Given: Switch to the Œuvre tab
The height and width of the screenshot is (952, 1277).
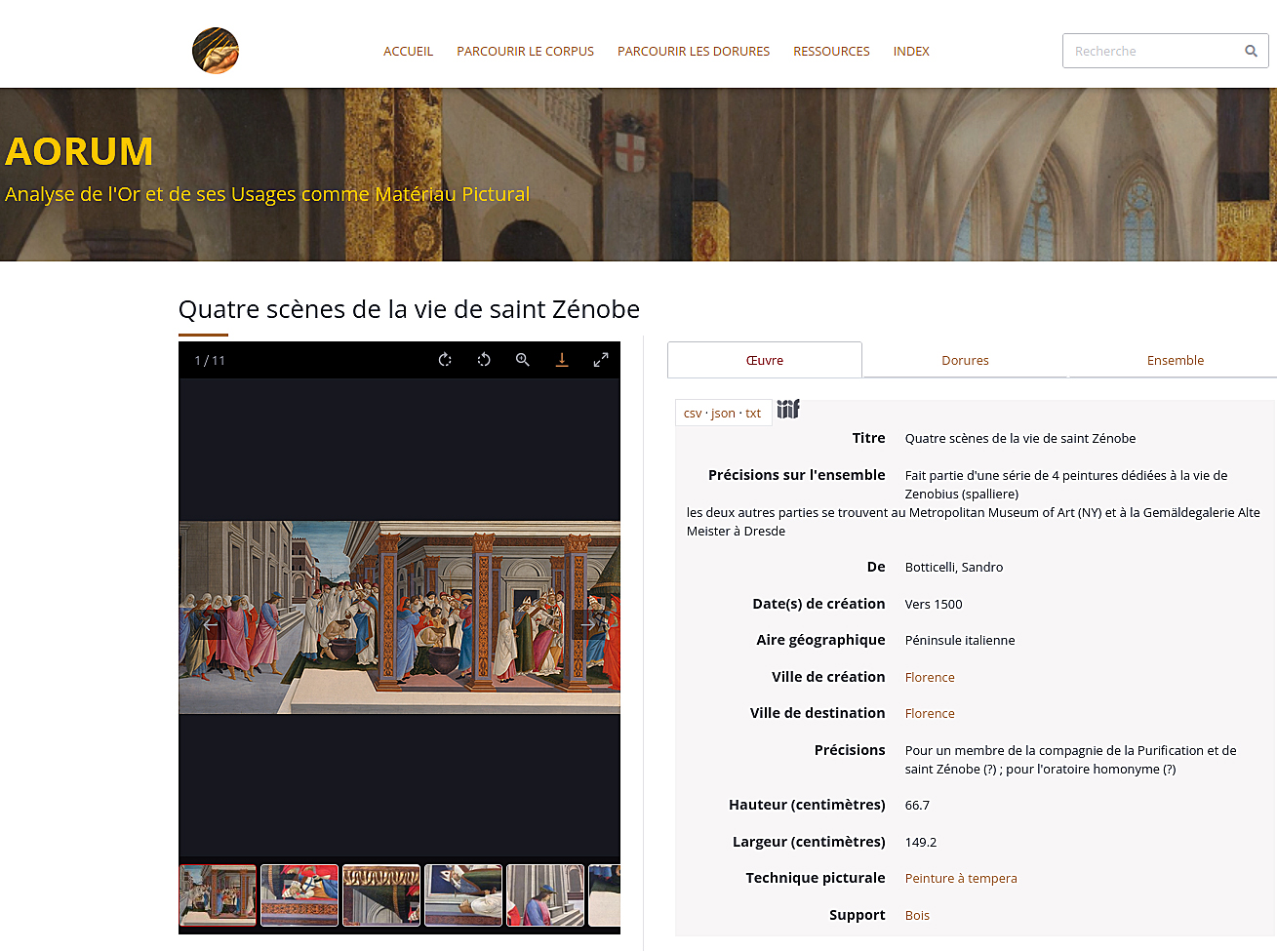Looking at the screenshot, I should 765,360.
